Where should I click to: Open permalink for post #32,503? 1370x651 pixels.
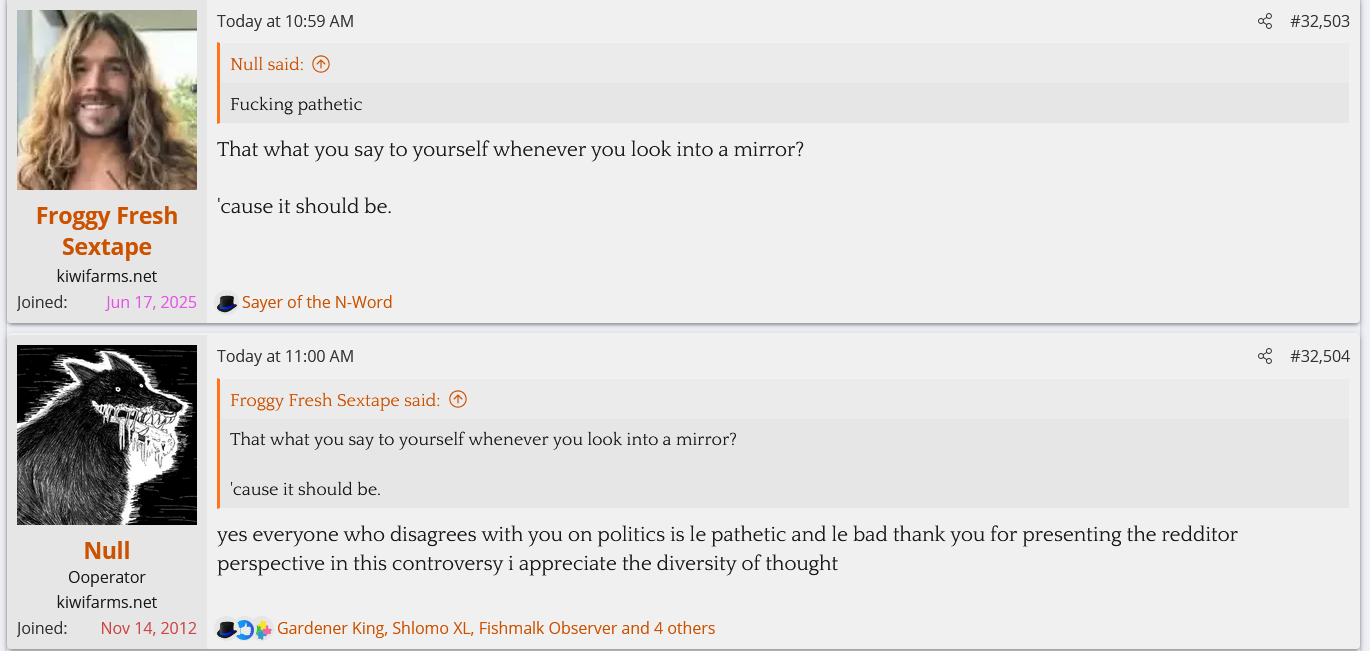(x=1319, y=21)
